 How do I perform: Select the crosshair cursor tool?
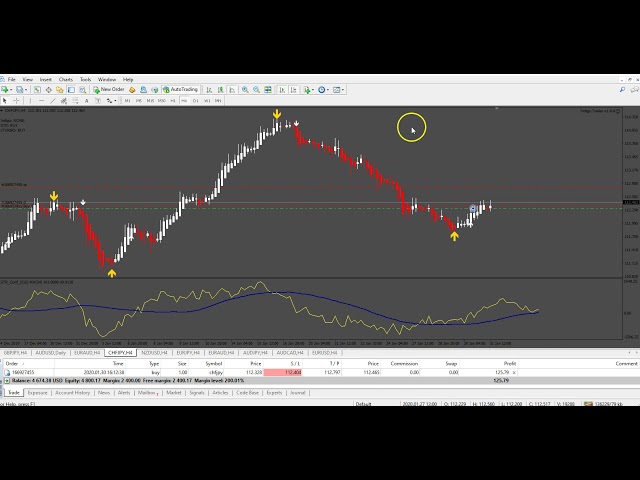(x=16, y=100)
